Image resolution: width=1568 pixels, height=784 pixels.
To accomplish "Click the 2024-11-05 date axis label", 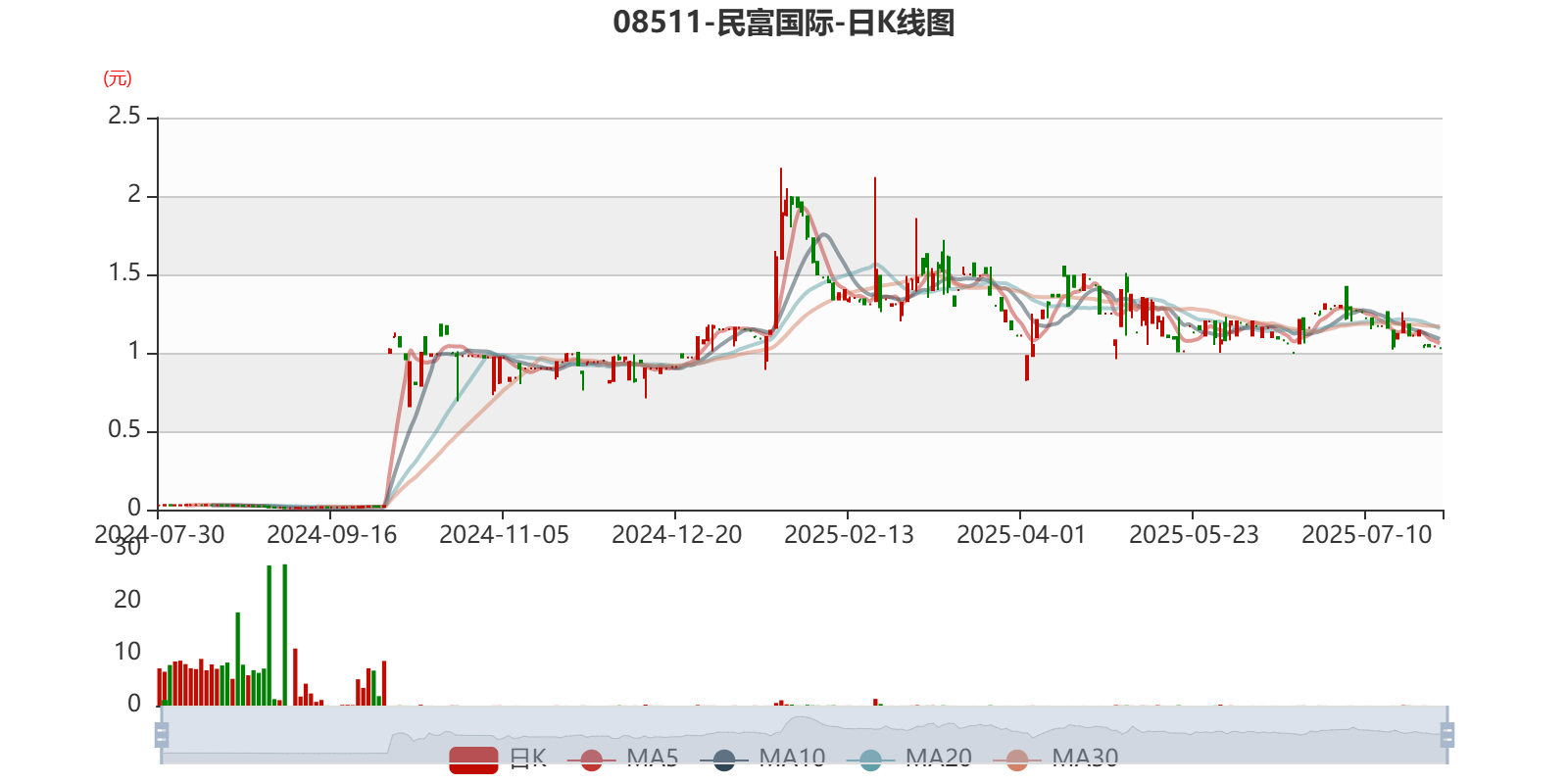I will click(x=505, y=535).
